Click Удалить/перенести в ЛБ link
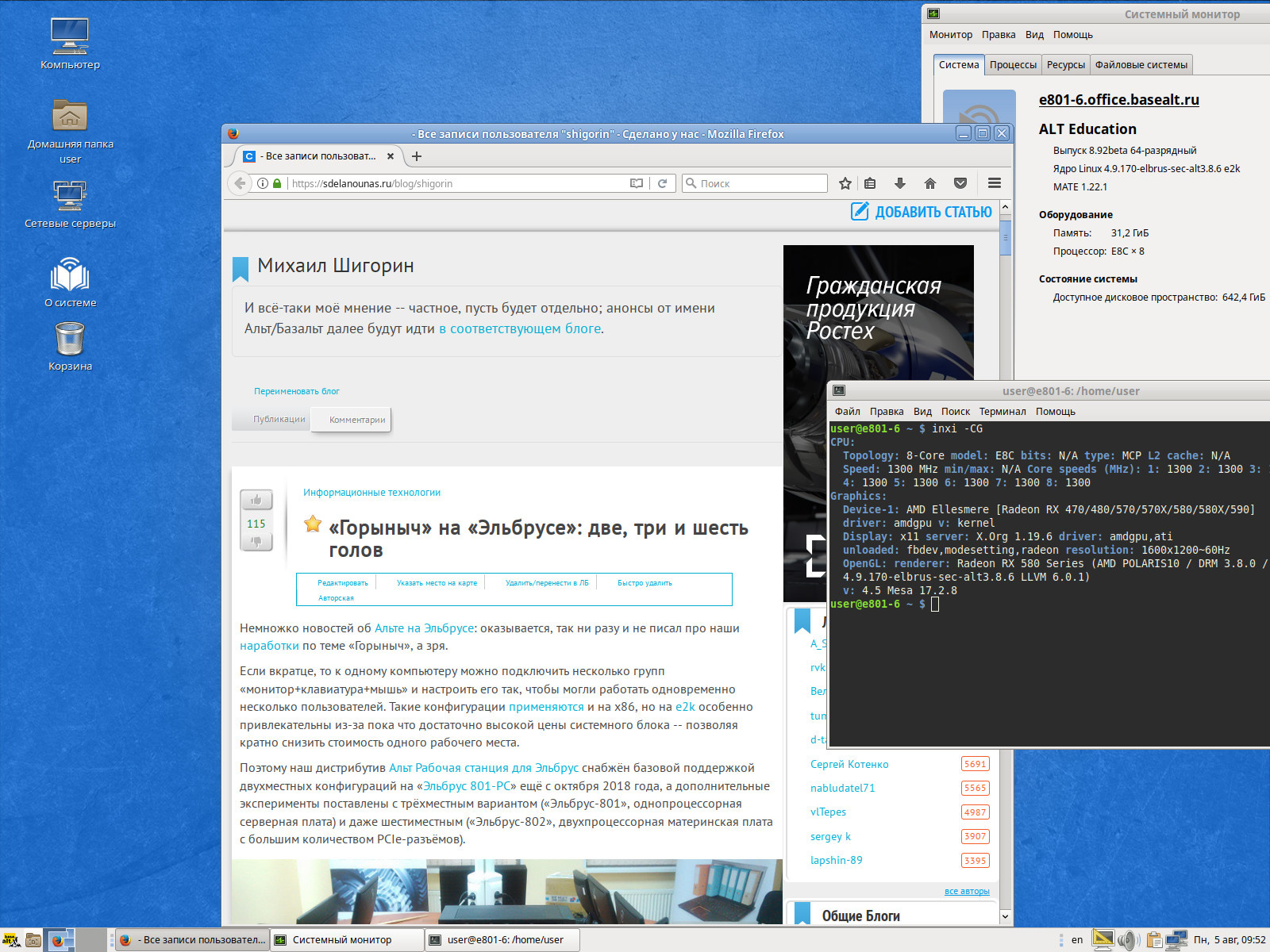1270x952 pixels. 547,583
